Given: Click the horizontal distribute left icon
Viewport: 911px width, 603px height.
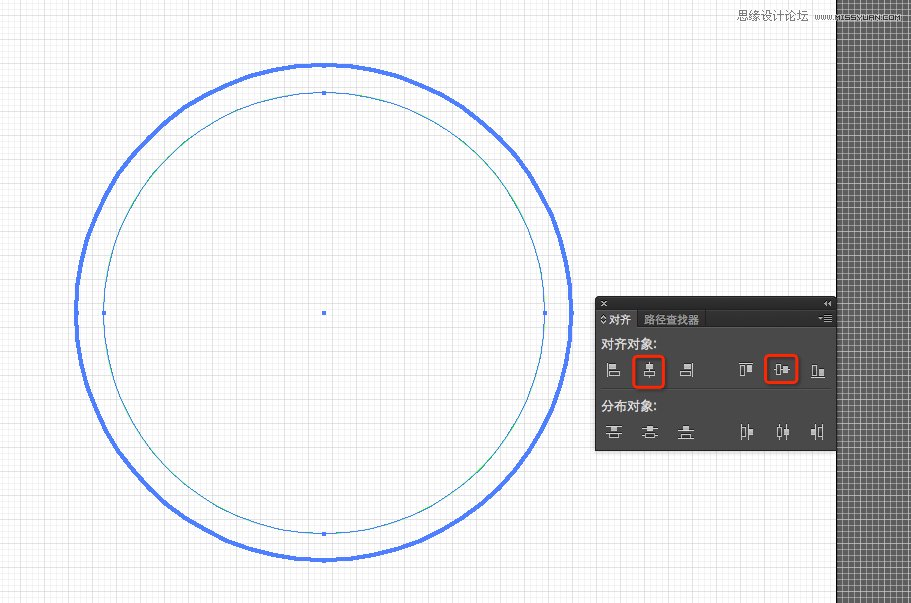Looking at the screenshot, I should (x=746, y=432).
